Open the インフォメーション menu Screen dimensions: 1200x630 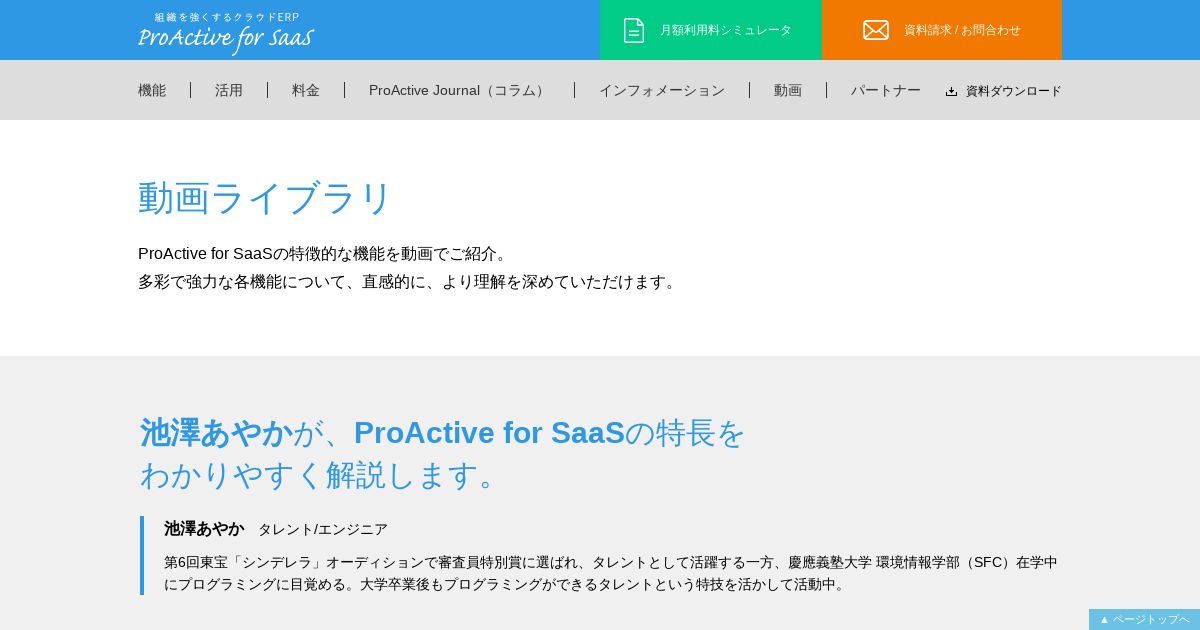(662, 90)
